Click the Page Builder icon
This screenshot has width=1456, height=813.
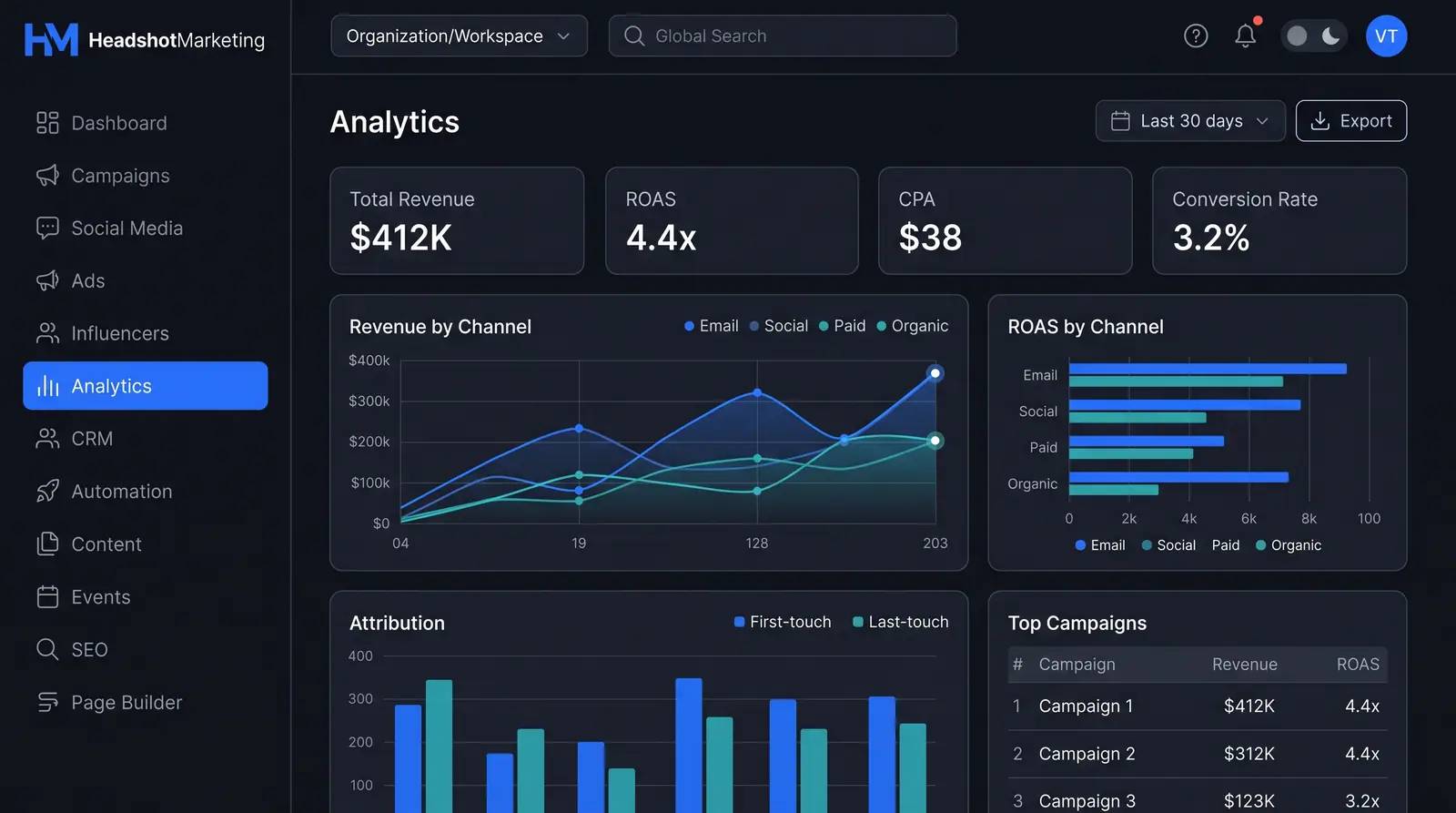click(47, 702)
